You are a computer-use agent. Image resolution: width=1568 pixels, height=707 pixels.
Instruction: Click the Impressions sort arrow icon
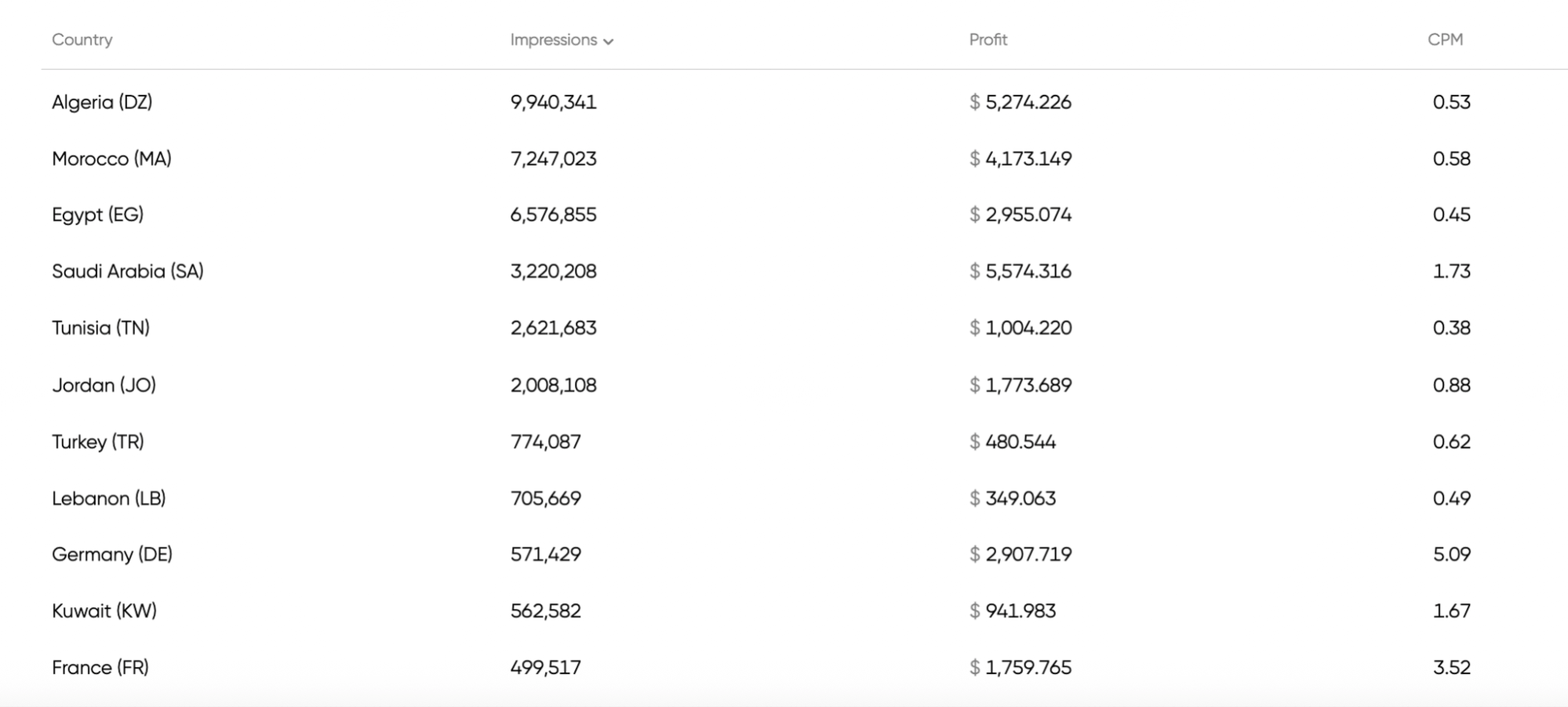609,42
